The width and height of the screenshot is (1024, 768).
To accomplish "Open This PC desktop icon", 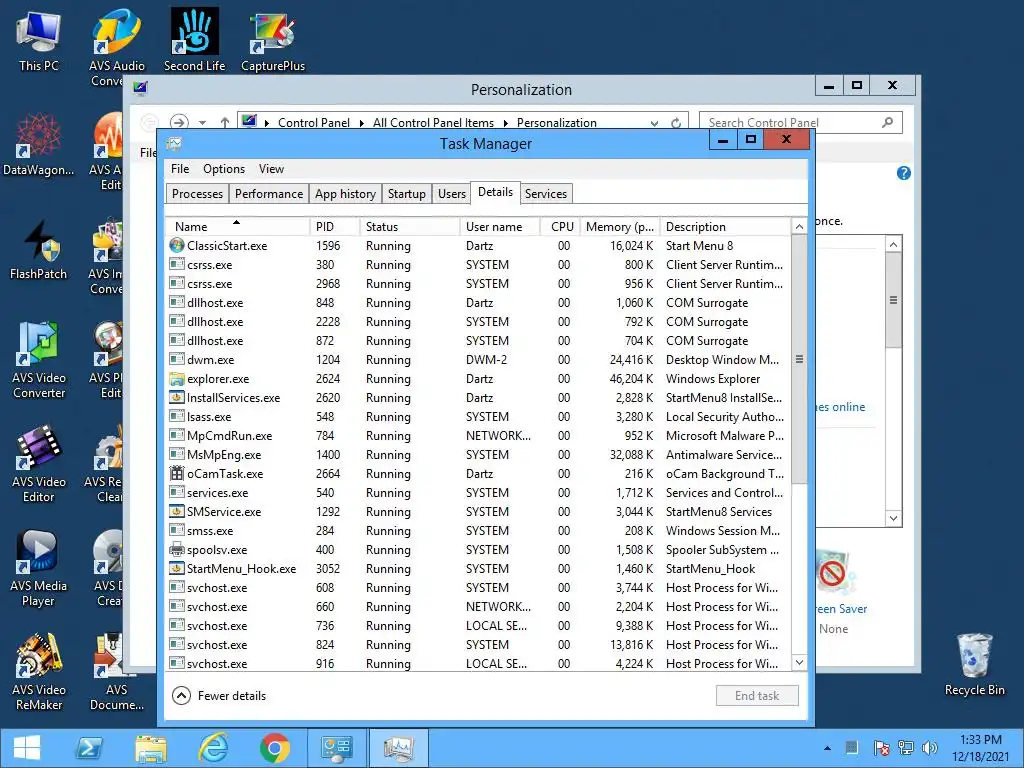I will (x=39, y=42).
